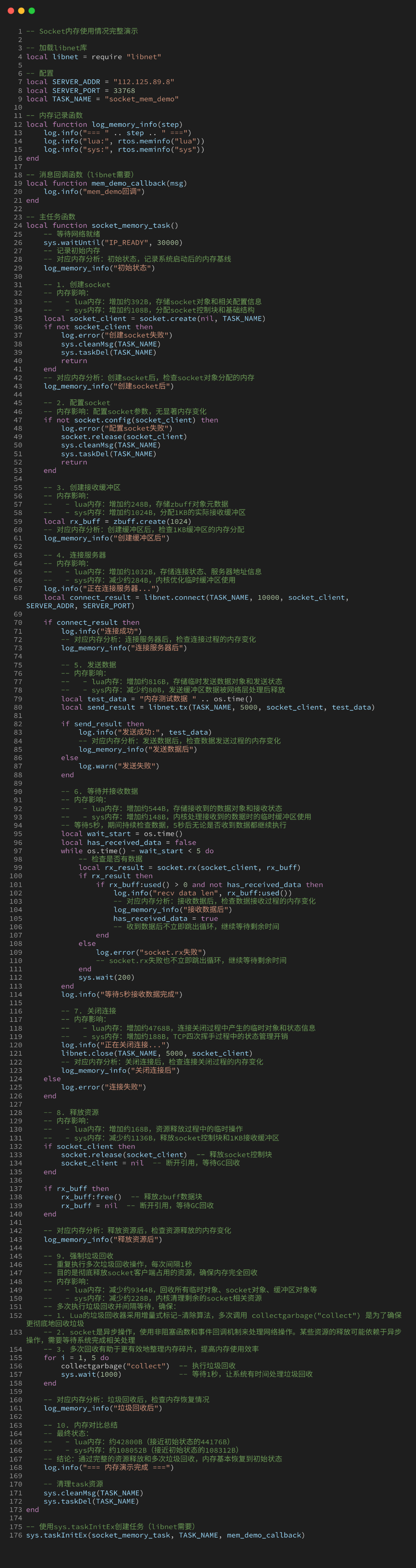This screenshot has height=1568, width=416.
Task: Click log_memory_info("接收数据后")
Action: tap(173, 910)
